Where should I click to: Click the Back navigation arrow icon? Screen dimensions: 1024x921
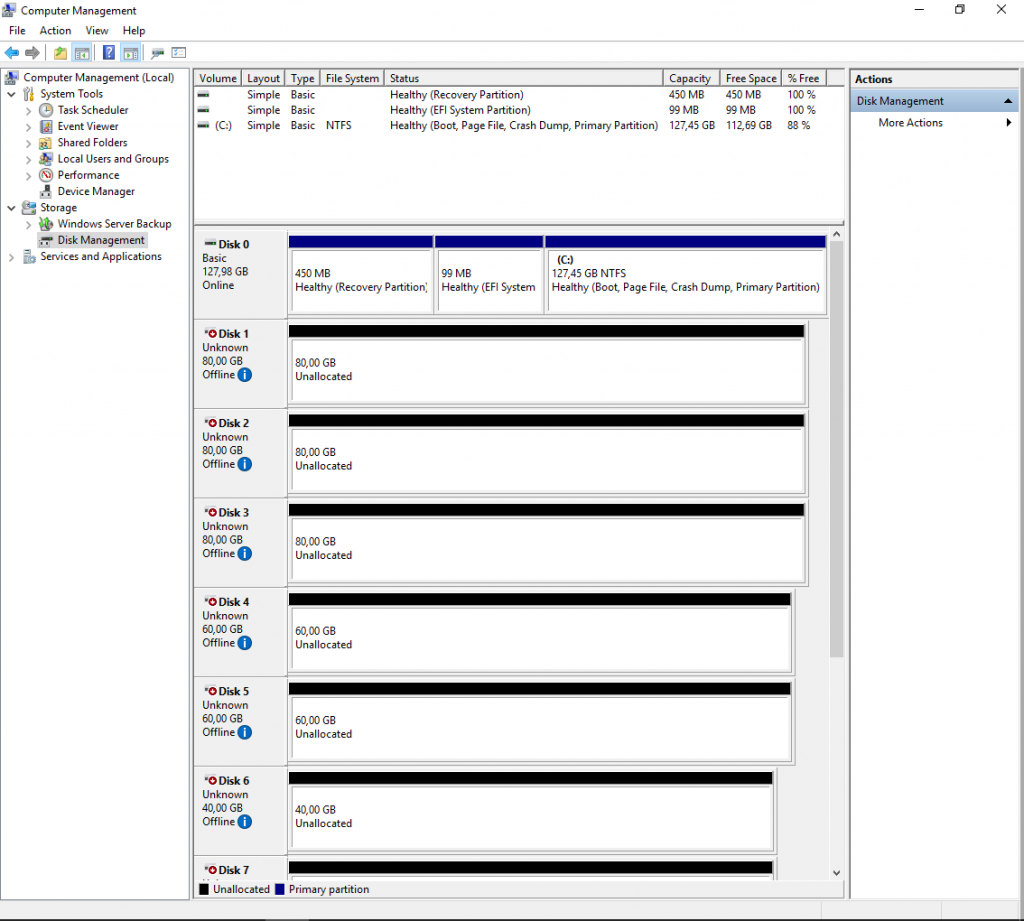click(12, 53)
